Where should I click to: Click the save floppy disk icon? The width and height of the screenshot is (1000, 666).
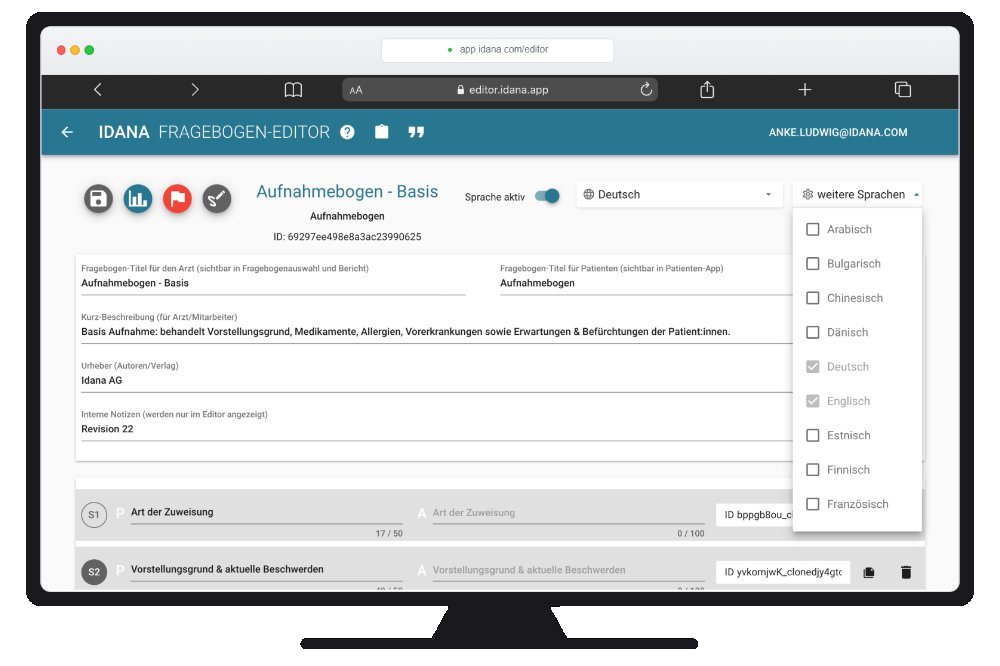point(98,198)
